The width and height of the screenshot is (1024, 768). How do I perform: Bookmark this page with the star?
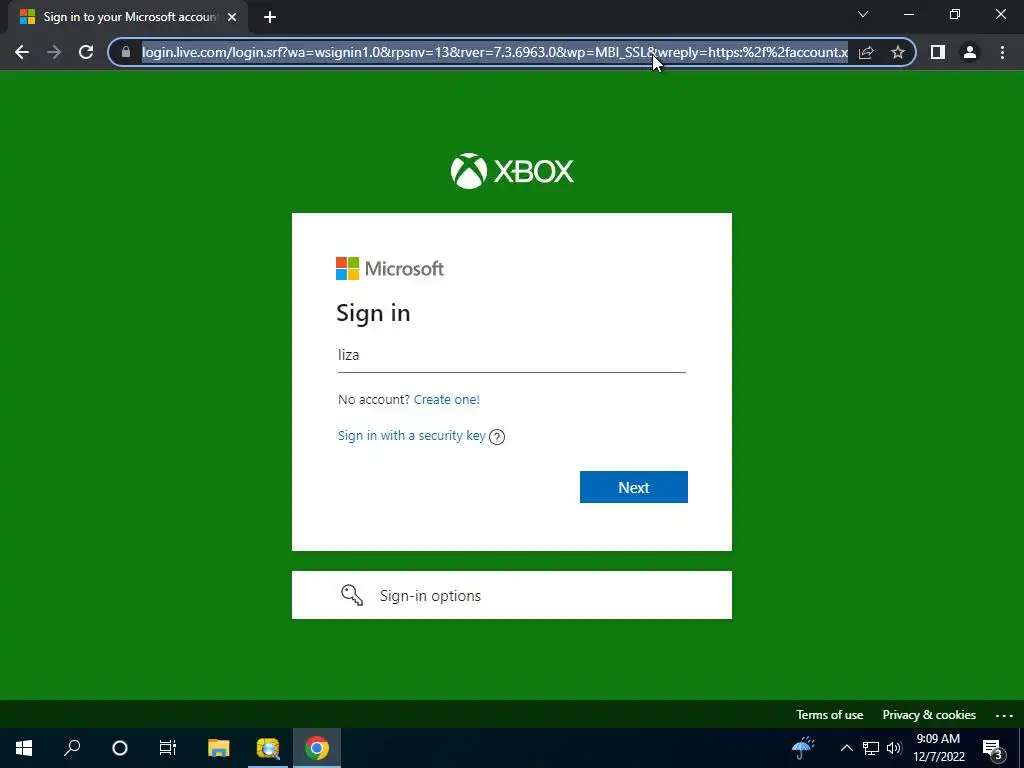(x=898, y=52)
